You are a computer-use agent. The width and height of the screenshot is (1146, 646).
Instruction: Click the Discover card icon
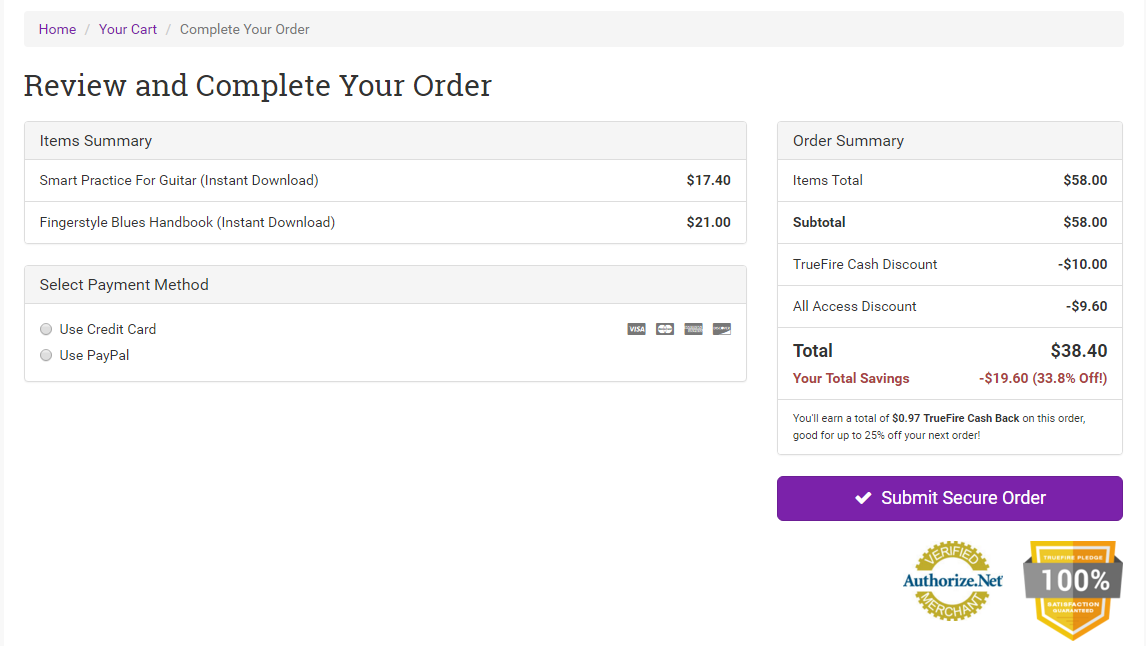click(x=722, y=329)
